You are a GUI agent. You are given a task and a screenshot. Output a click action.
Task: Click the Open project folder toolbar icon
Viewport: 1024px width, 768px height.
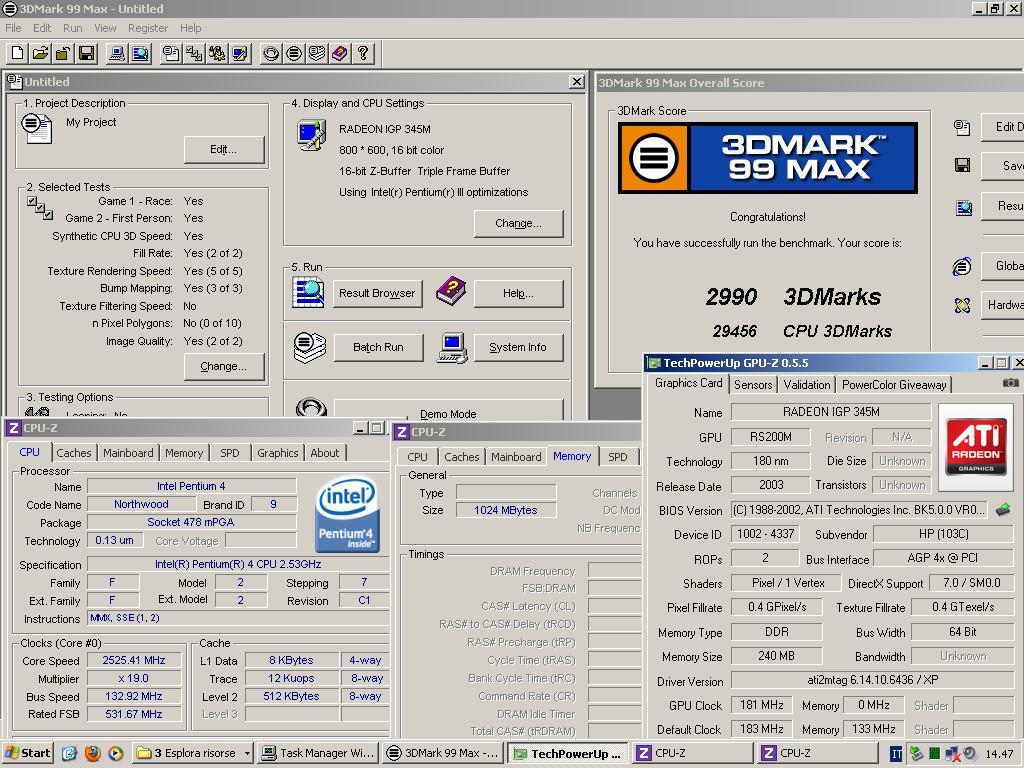click(x=40, y=54)
